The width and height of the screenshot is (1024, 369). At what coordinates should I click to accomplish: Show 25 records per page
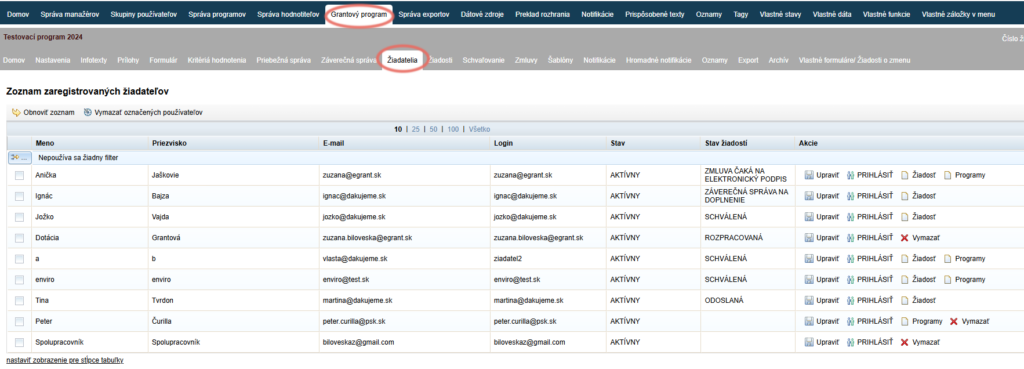(x=416, y=129)
